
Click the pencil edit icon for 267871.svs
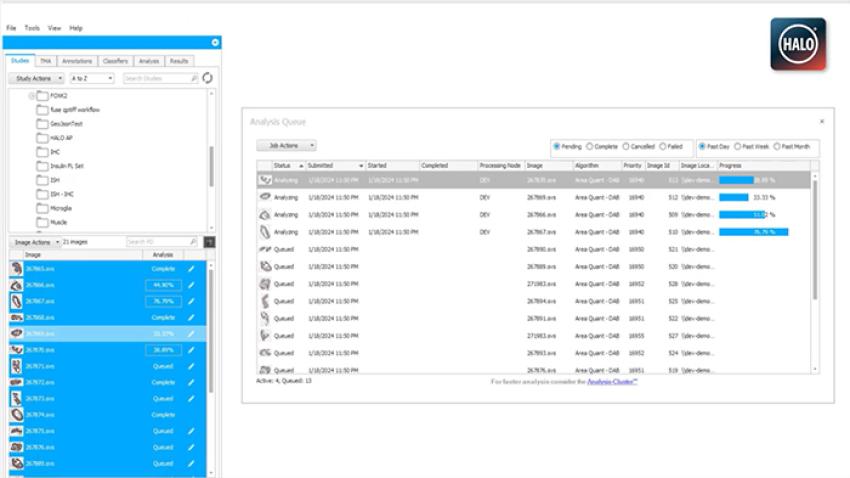(191, 366)
